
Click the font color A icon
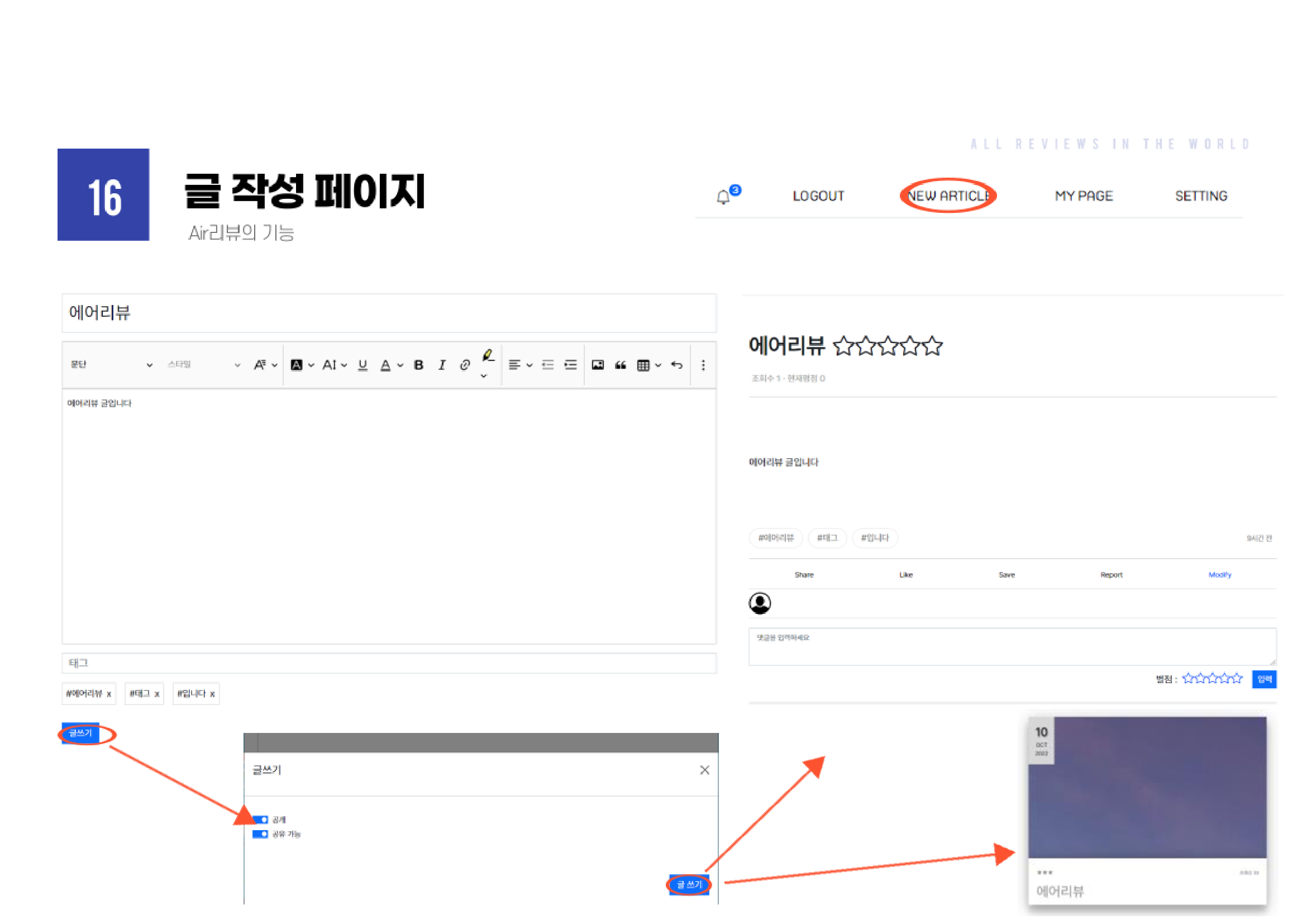point(385,365)
